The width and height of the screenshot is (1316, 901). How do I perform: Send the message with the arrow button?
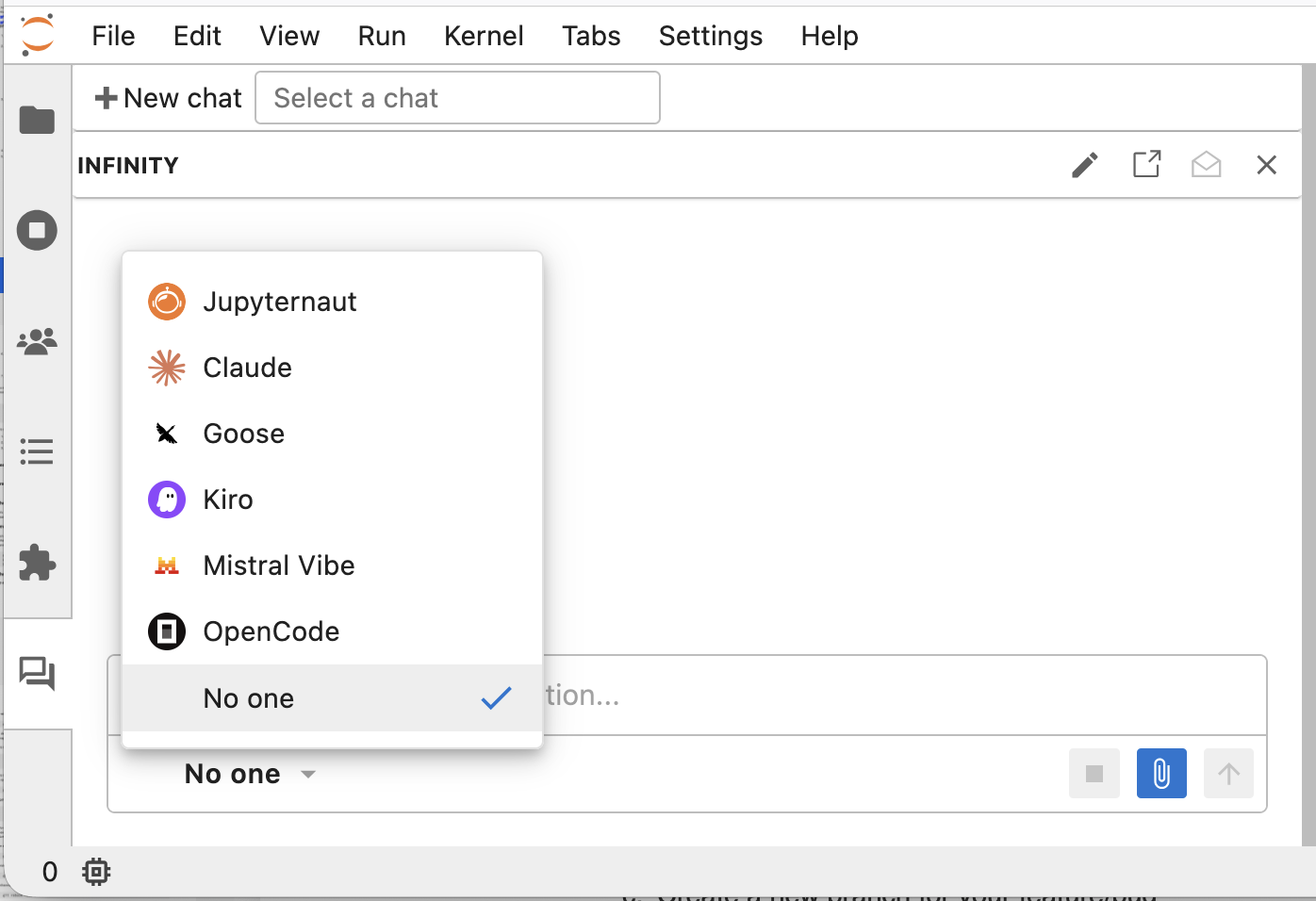(1228, 774)
